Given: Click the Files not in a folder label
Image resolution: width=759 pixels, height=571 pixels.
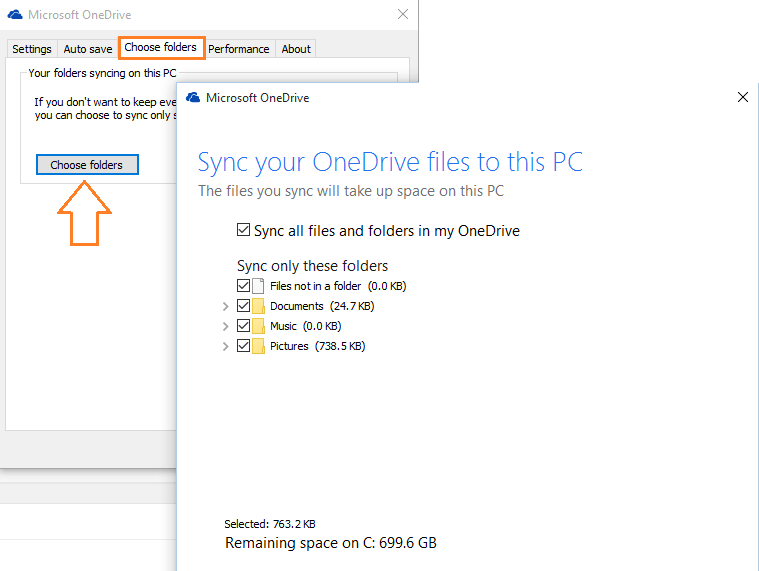Looking at the screenshot, I should [338, 286].
